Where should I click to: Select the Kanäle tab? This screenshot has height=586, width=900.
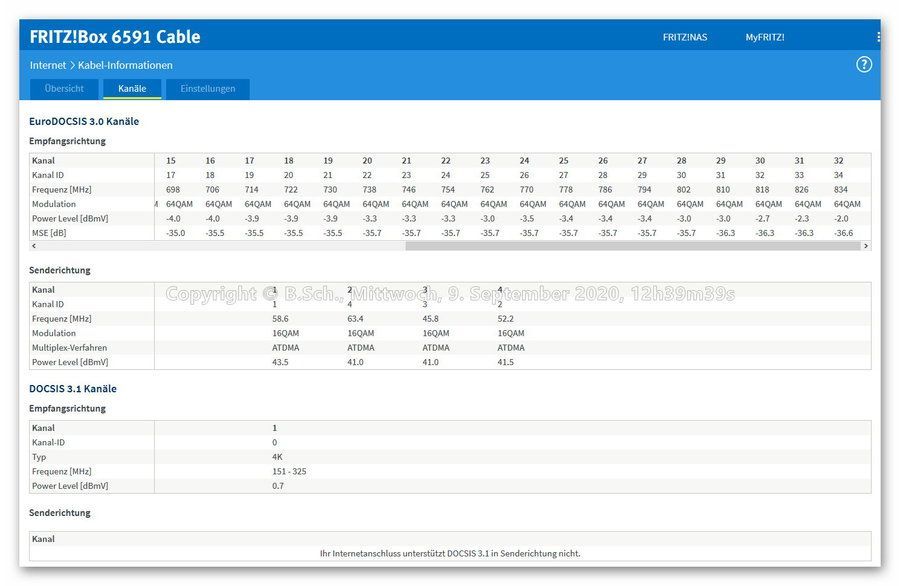(x=132, y=89)
